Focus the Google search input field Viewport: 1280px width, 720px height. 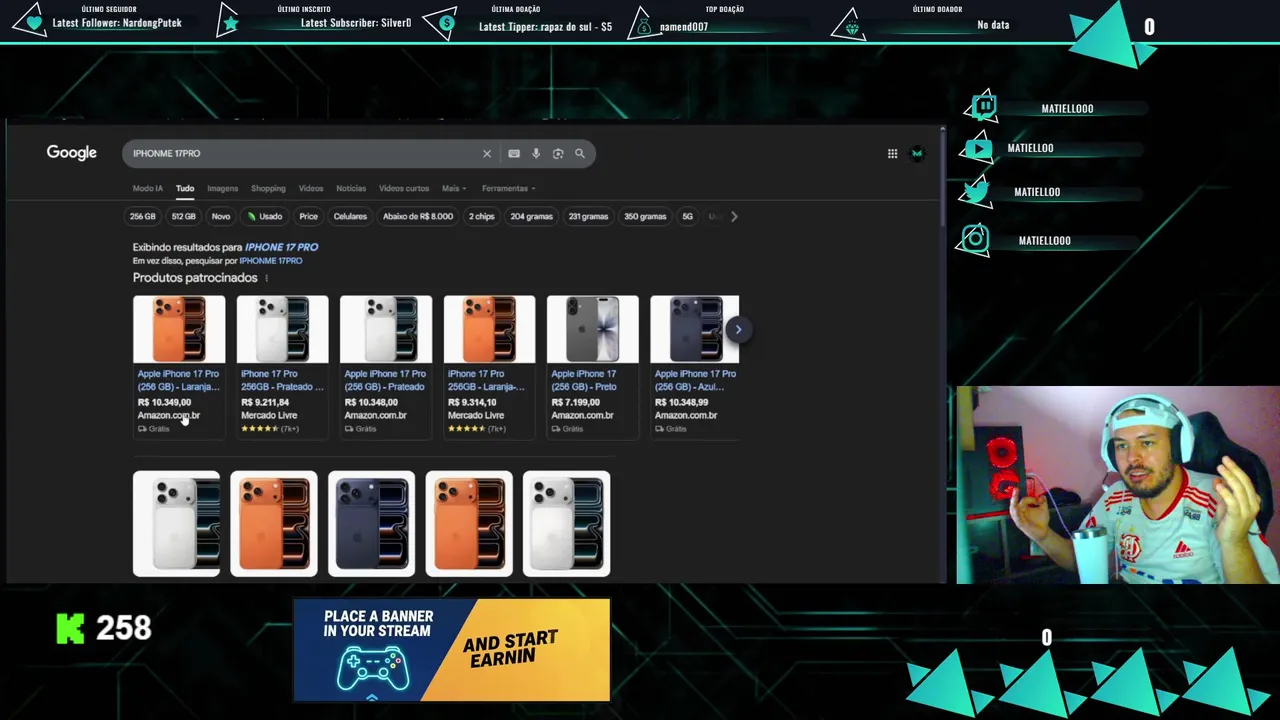click(304, 153)
